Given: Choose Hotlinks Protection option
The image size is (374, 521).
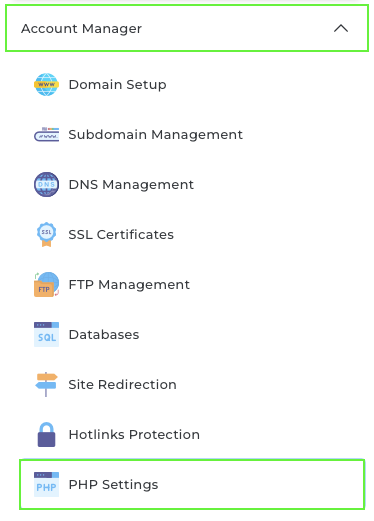Looking at the screenshot, I should 134,435.
